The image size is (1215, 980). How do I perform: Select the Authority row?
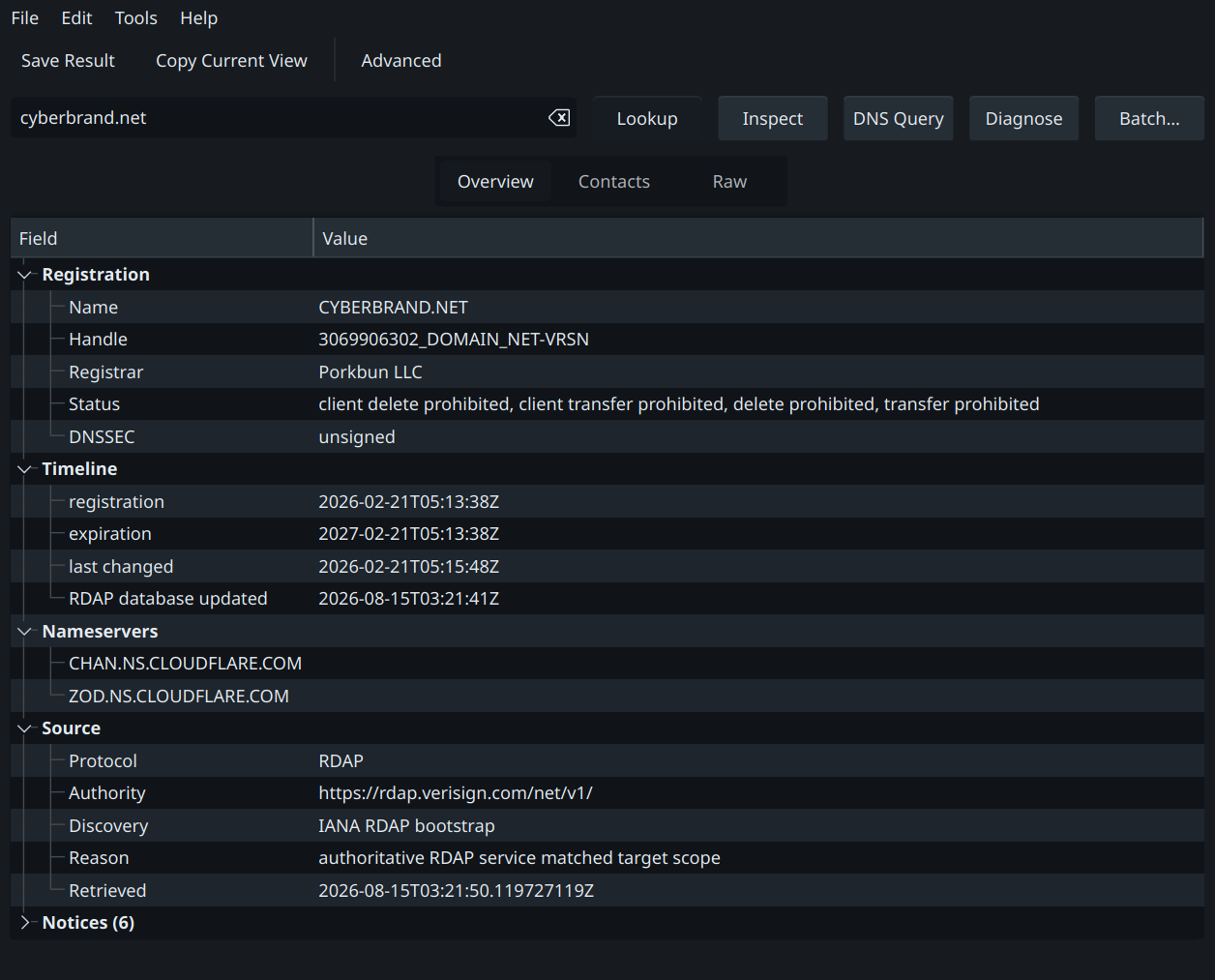607,793
